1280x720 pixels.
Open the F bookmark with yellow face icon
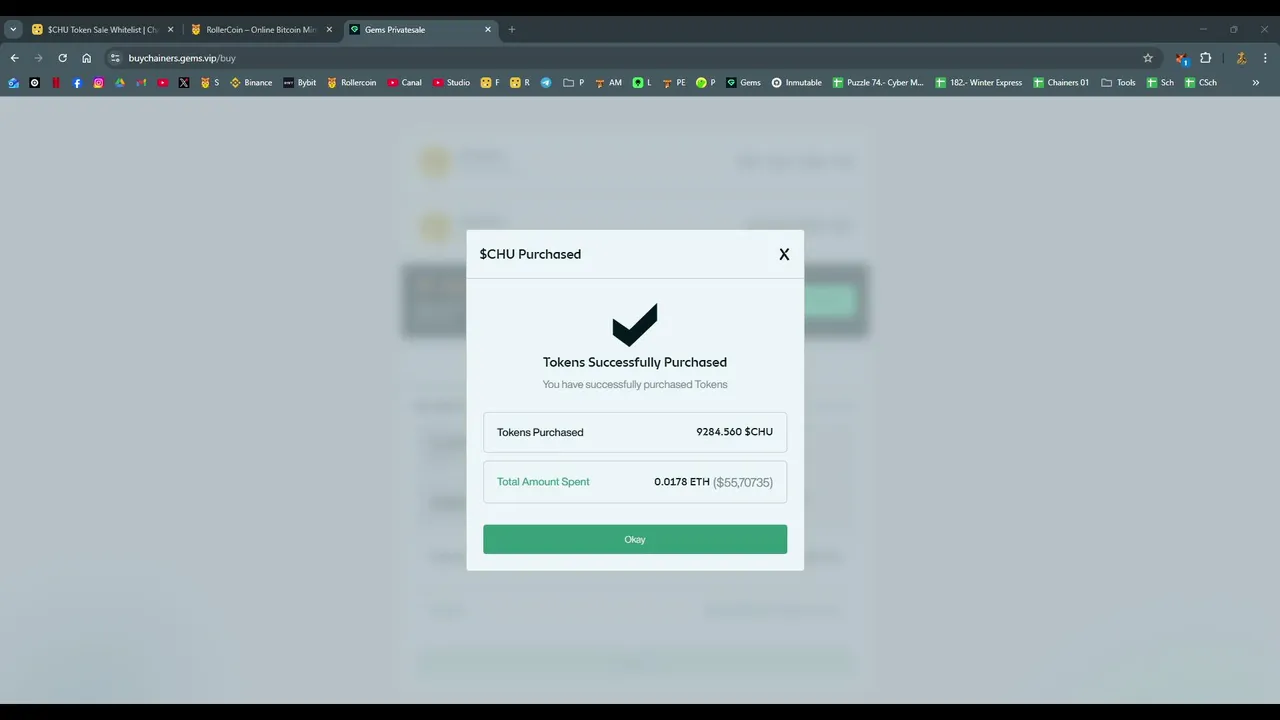pyautogui.click(x=490, y=83)
